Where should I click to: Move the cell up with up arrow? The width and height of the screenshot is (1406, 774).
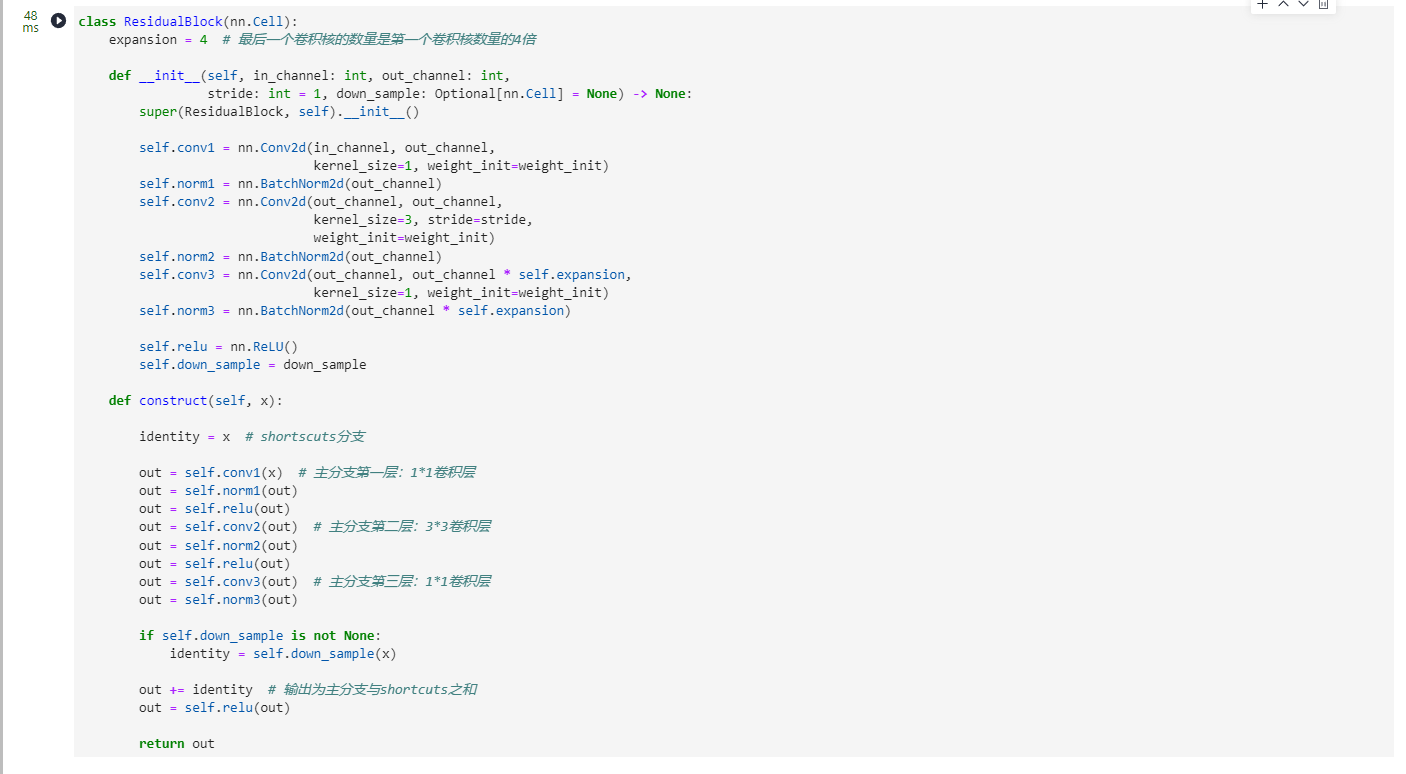(x=1283, y=4)
